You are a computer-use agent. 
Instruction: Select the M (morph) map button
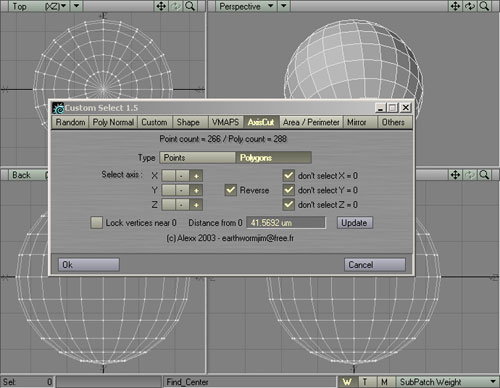tap(385, 382)
